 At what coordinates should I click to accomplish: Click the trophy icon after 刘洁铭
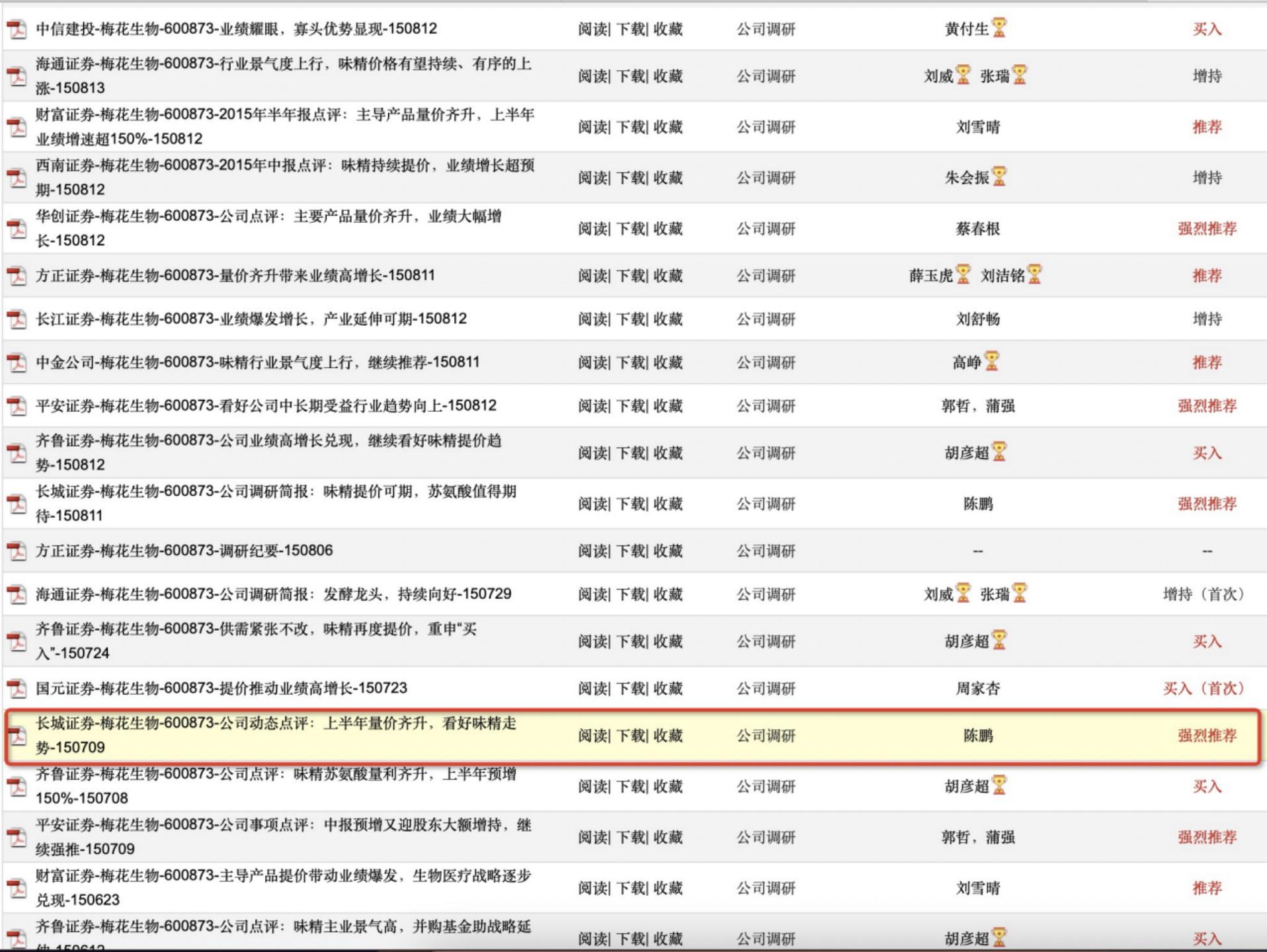(x=1034, y=274)
